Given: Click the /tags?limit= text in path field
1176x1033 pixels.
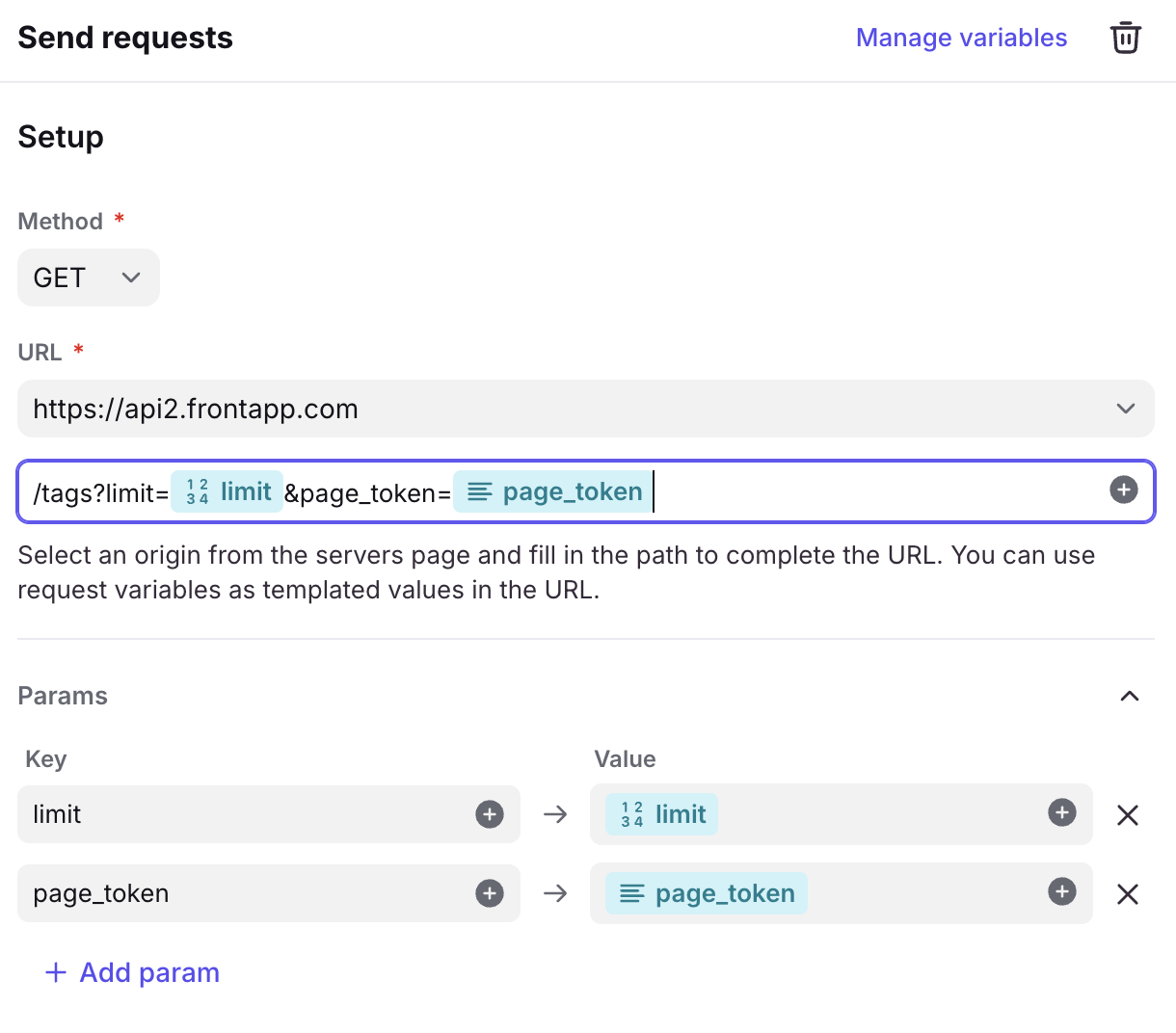Looking at the screenshot, I should point(100,493).
